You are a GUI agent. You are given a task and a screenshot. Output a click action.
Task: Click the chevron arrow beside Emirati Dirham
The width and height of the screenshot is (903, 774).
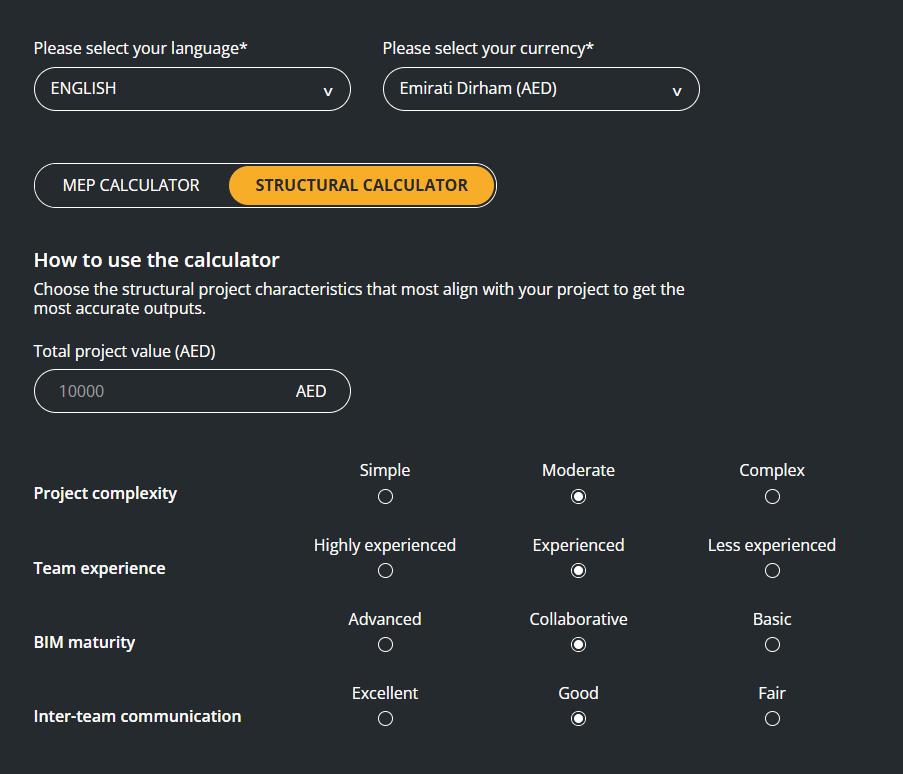click(676, 91)
